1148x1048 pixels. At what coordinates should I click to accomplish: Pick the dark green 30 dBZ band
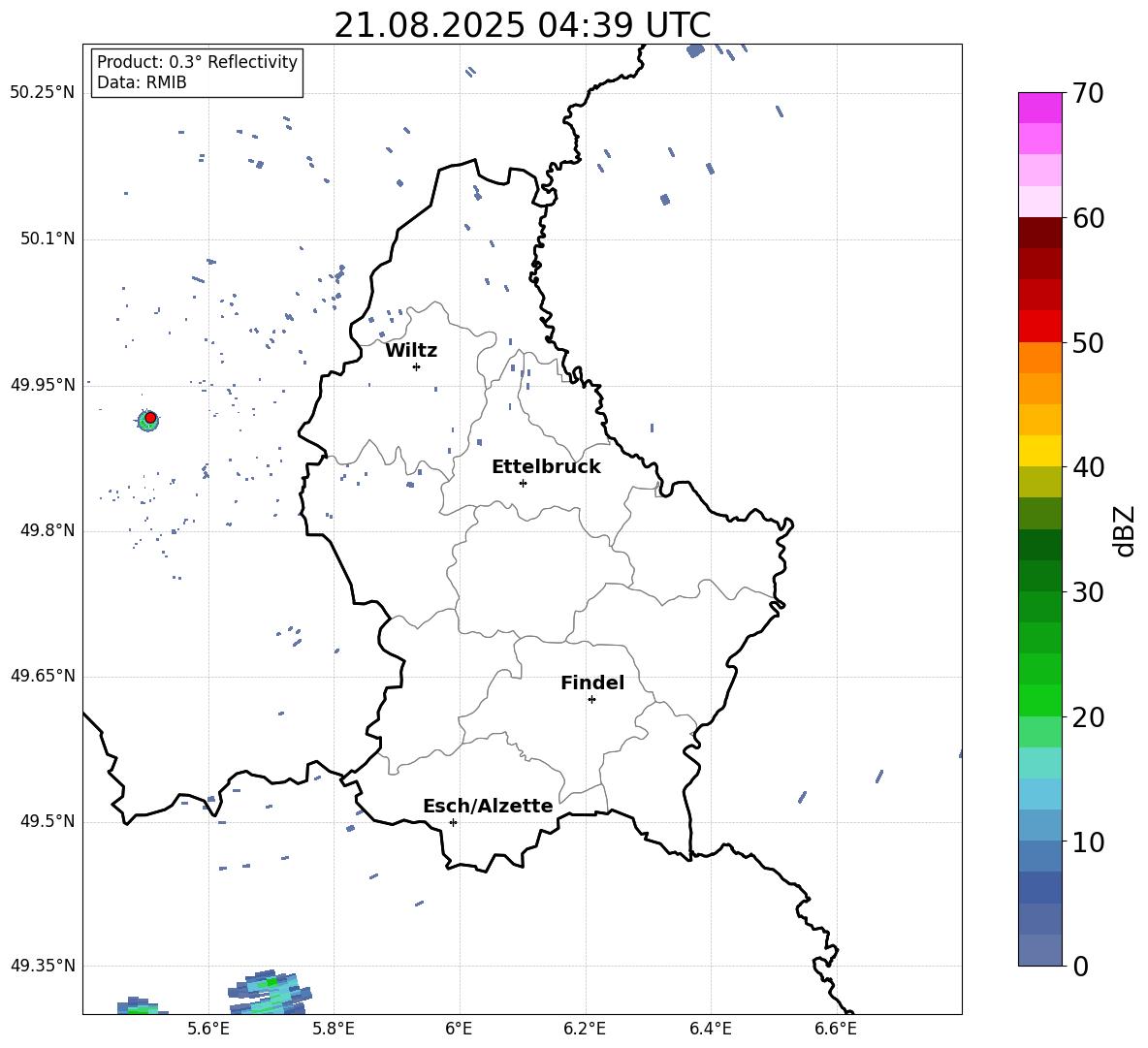[x=1039, y=576]
